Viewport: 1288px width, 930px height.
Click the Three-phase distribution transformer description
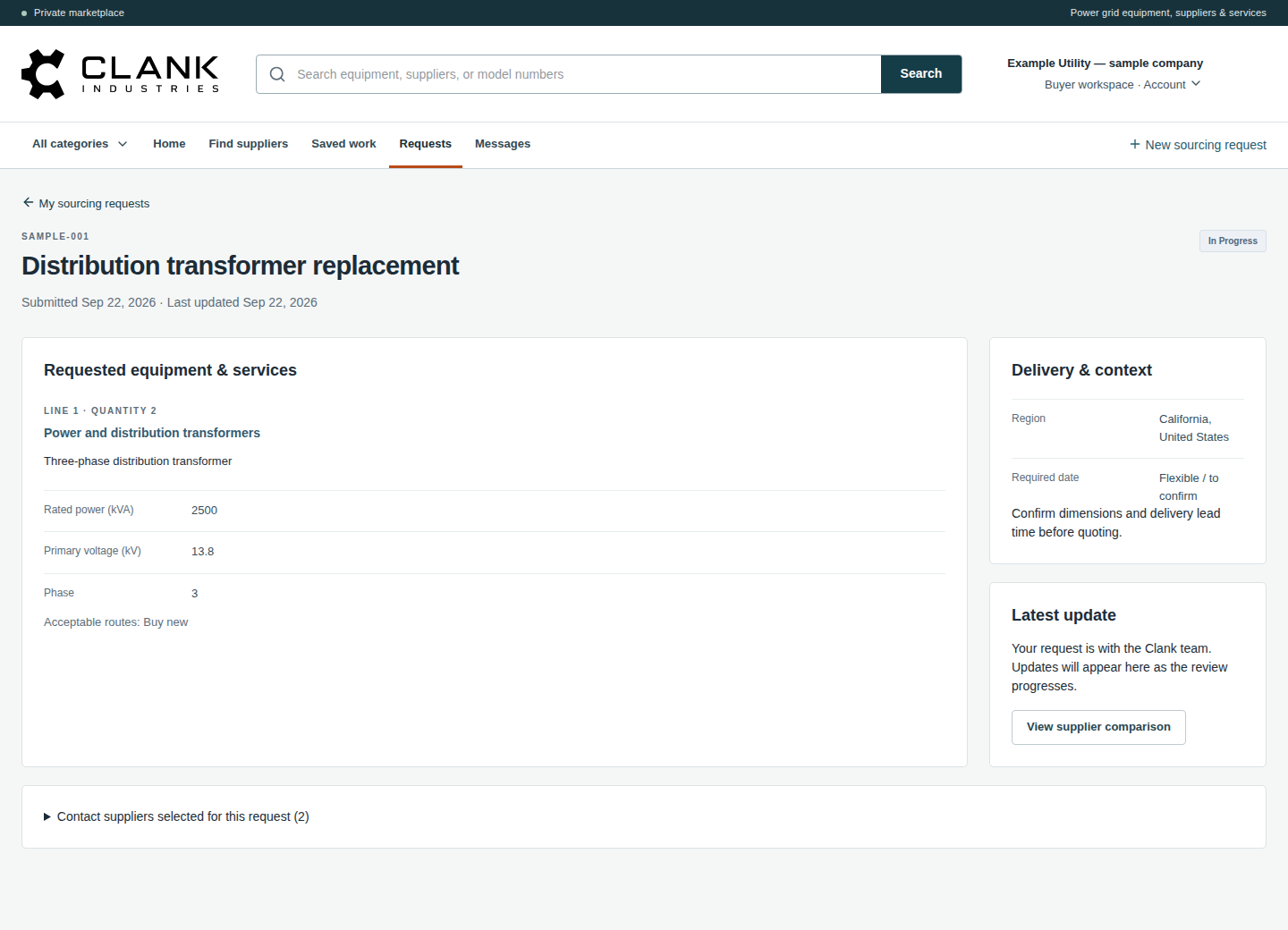pos(138,461)
